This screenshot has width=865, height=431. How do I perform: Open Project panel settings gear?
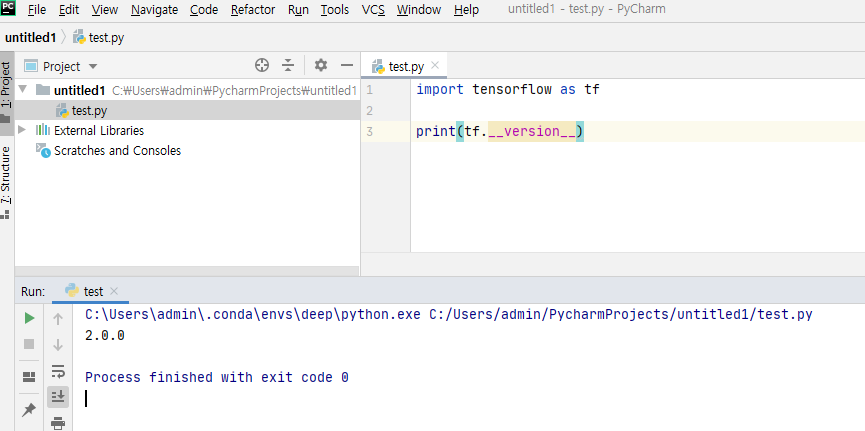(x=321, y=66)
